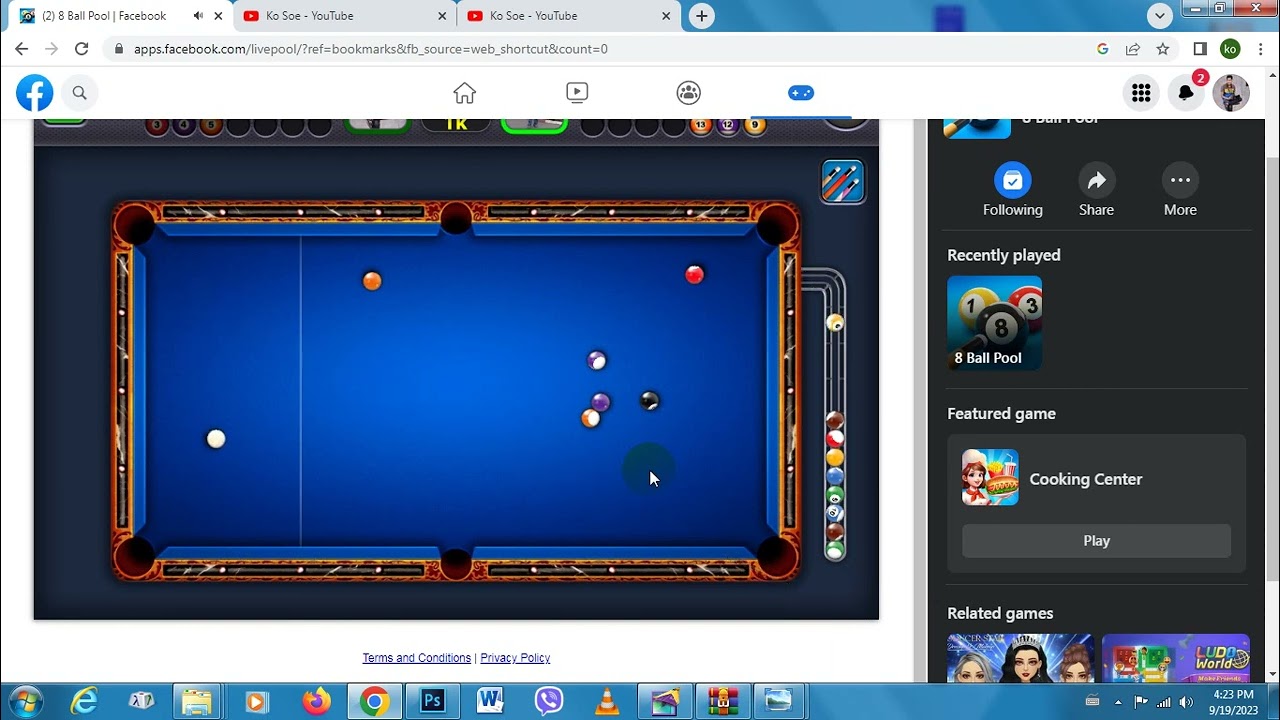Screen dimensions: 1280x720
Task: Switch to 8 Ball Pool Facebook tab
Action: coord(118,16)
